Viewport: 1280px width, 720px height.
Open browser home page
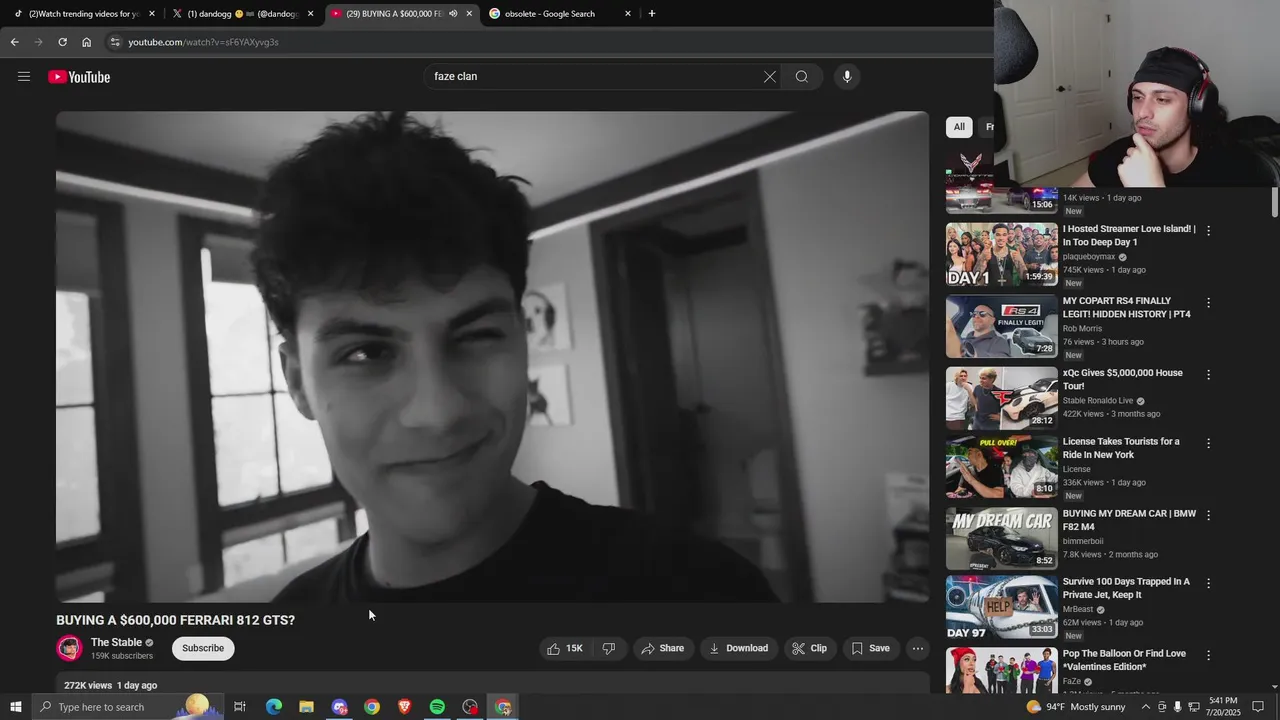tap(87, 42)
